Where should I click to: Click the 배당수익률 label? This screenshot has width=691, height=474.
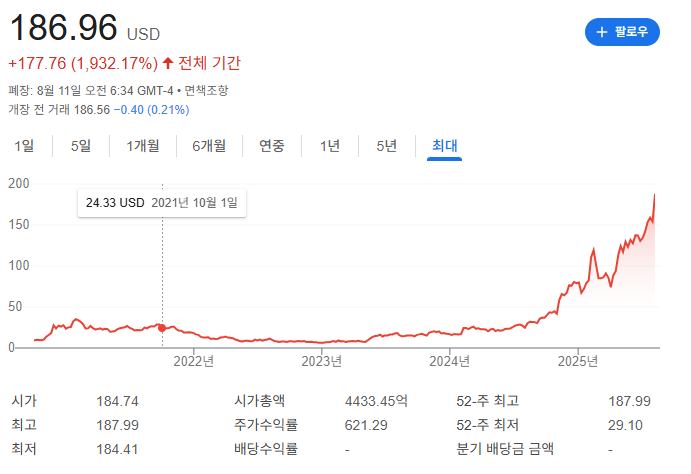tap(266, 449)
